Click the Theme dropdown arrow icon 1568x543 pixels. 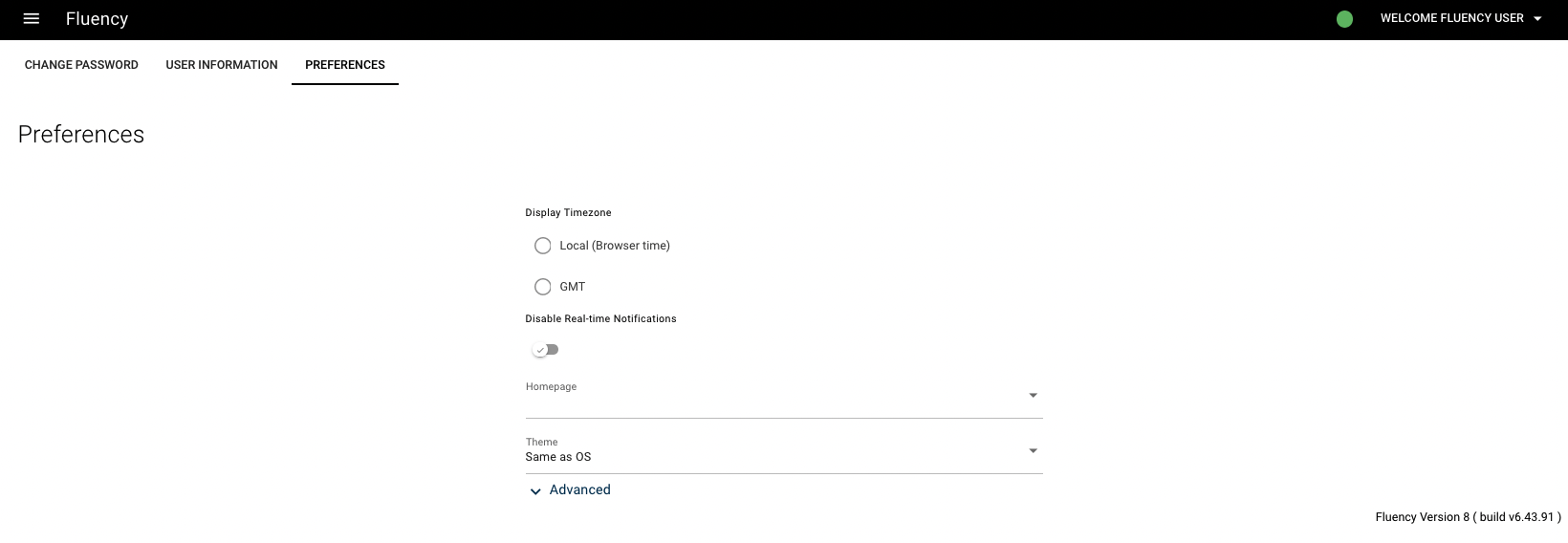(1033, 451)
